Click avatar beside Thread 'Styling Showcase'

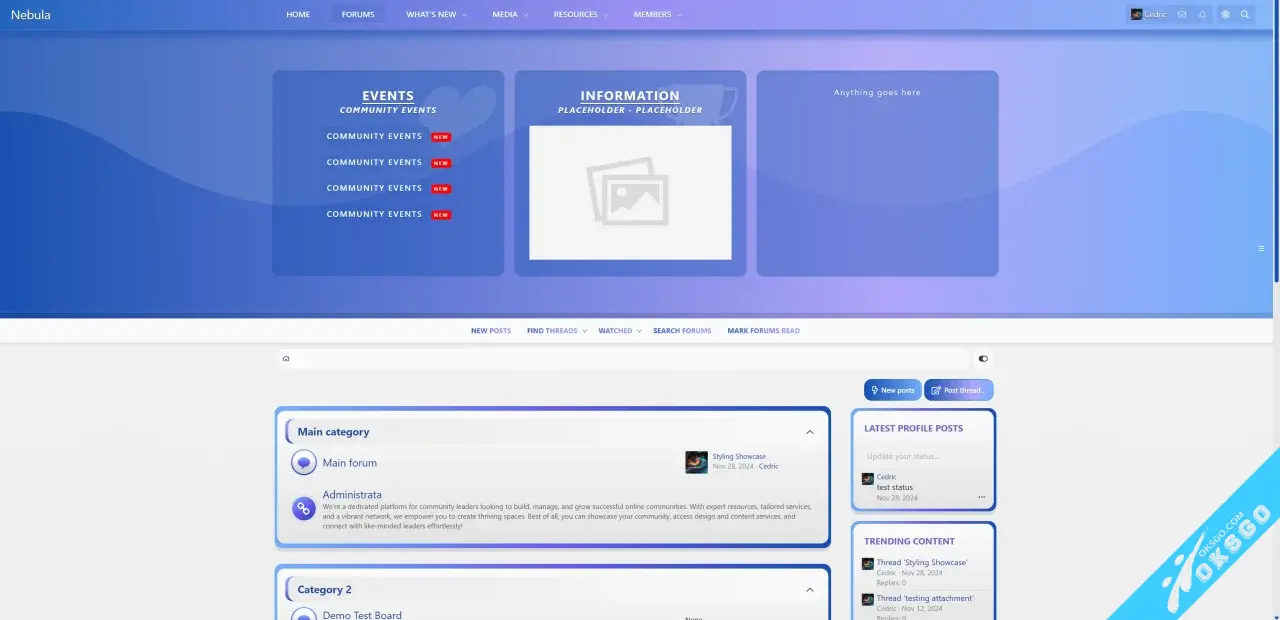point(868,564)
